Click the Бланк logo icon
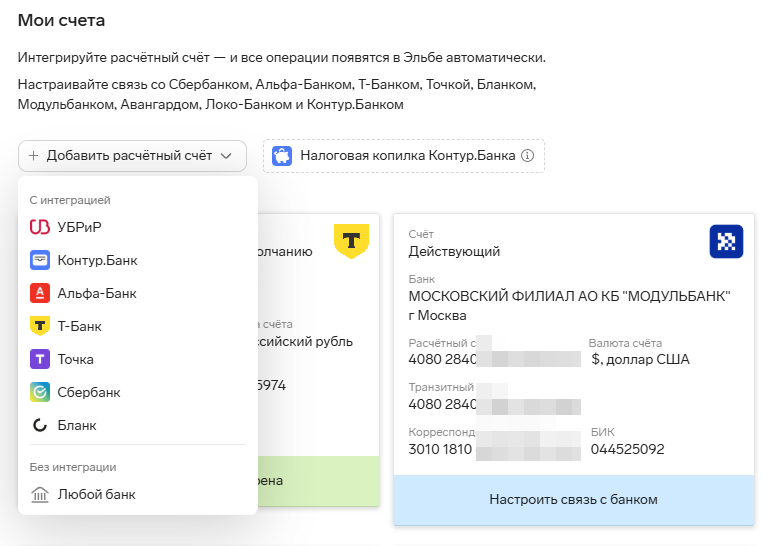Image resolution: width=769 pixels, height=546 pixels. (x=40, y=425)
